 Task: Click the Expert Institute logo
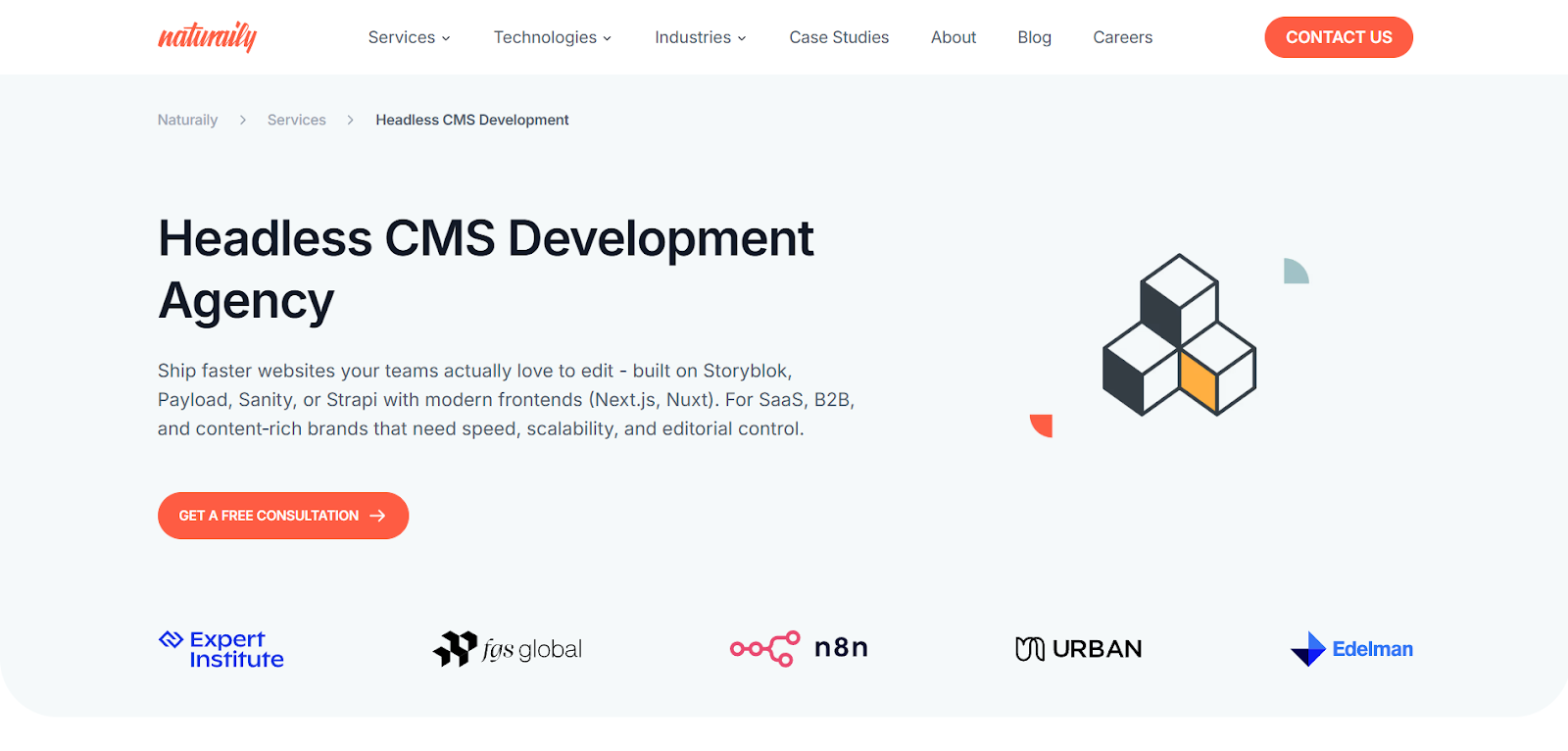point(221,649)
